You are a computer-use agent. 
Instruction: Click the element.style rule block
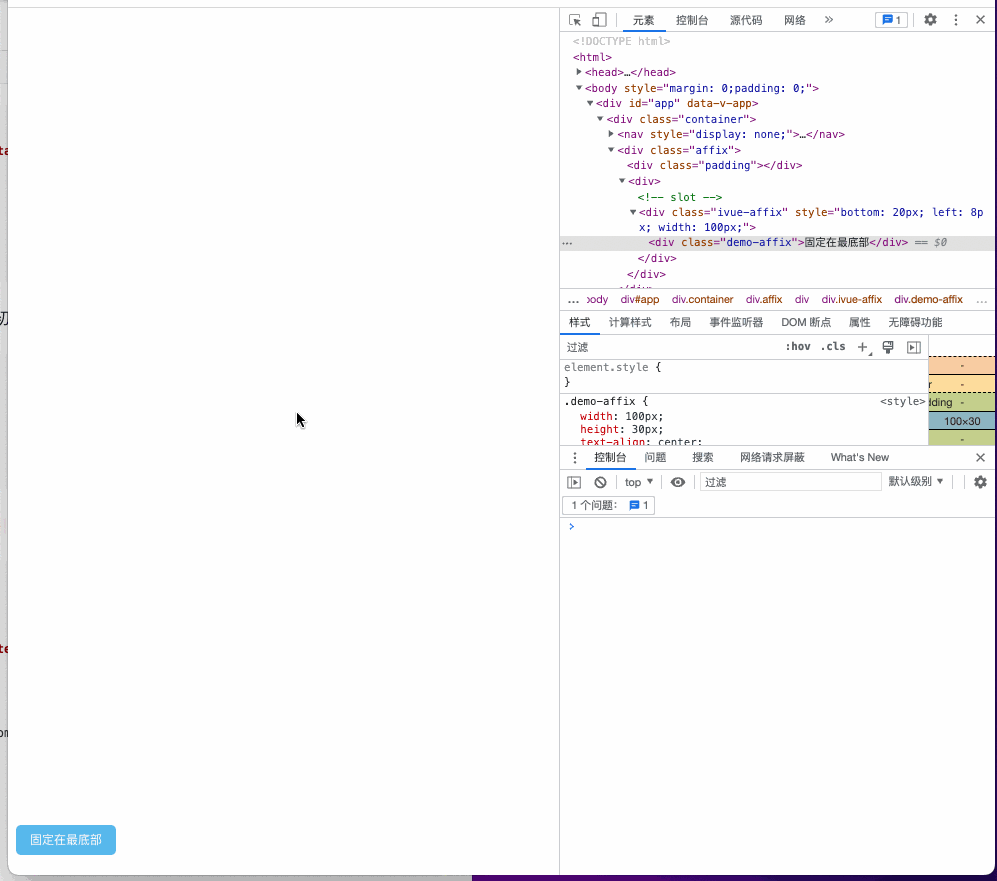tap(744, 375)
